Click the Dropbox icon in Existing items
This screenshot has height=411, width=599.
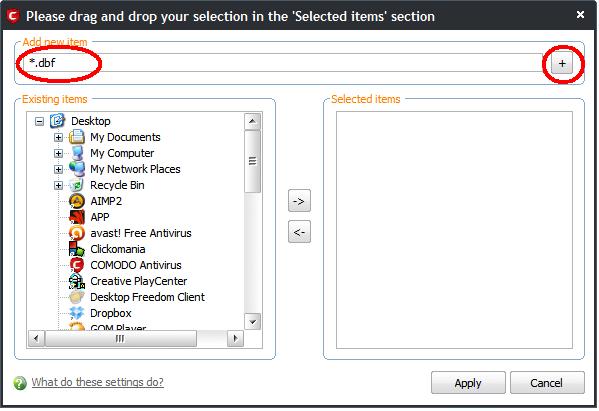(77, 313)
